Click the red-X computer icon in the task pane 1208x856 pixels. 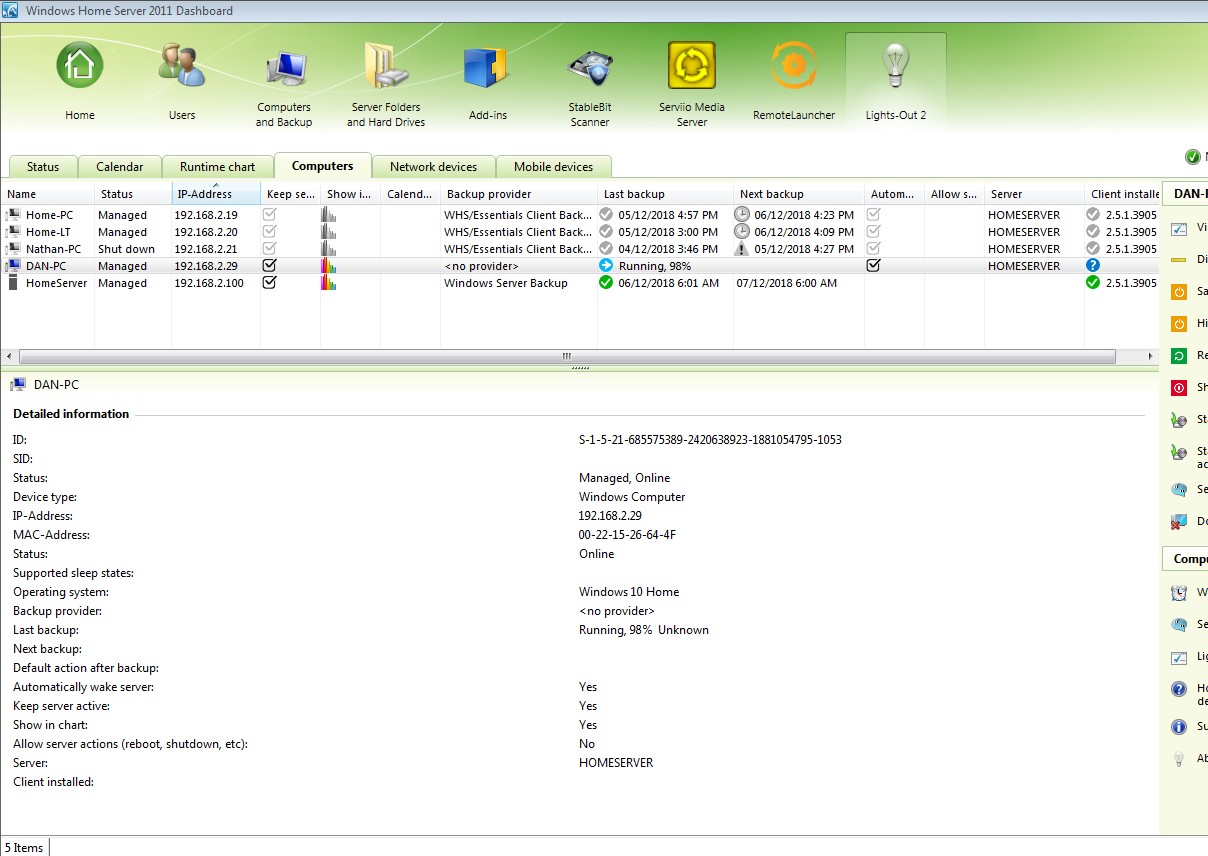[1178, 522]
